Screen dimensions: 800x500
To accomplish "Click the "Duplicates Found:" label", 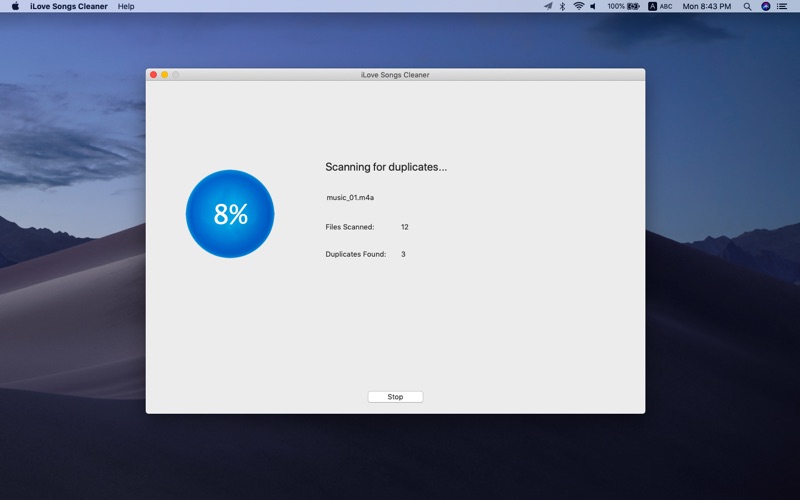I will (x=356, y=254).
